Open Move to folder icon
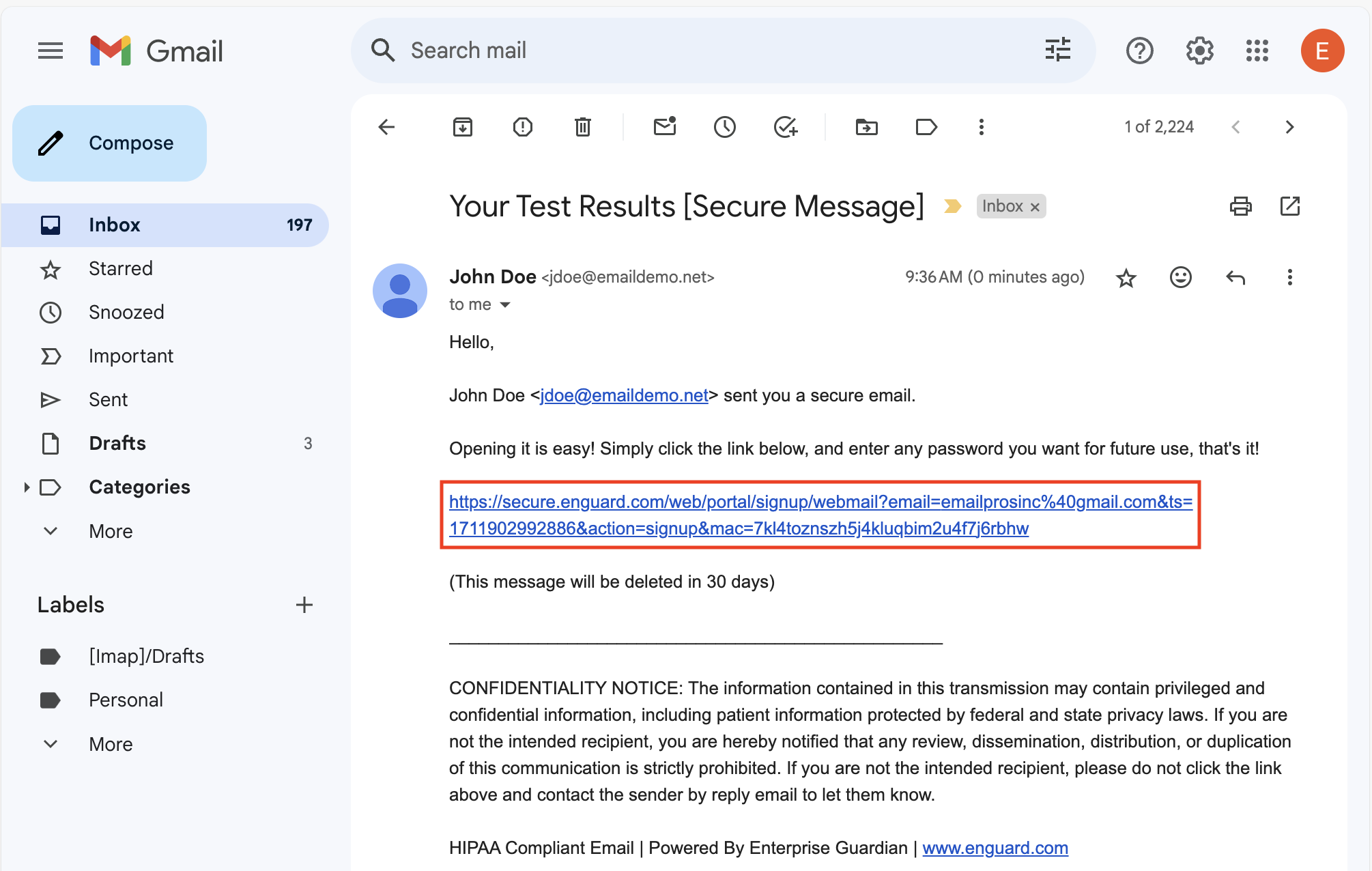 [x=867, y=127]
